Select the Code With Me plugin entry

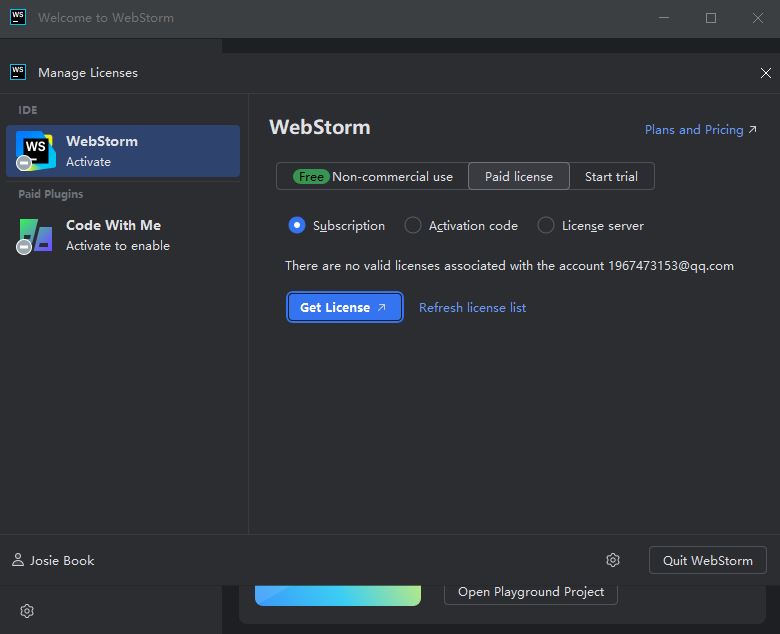[x=123, y=235]
